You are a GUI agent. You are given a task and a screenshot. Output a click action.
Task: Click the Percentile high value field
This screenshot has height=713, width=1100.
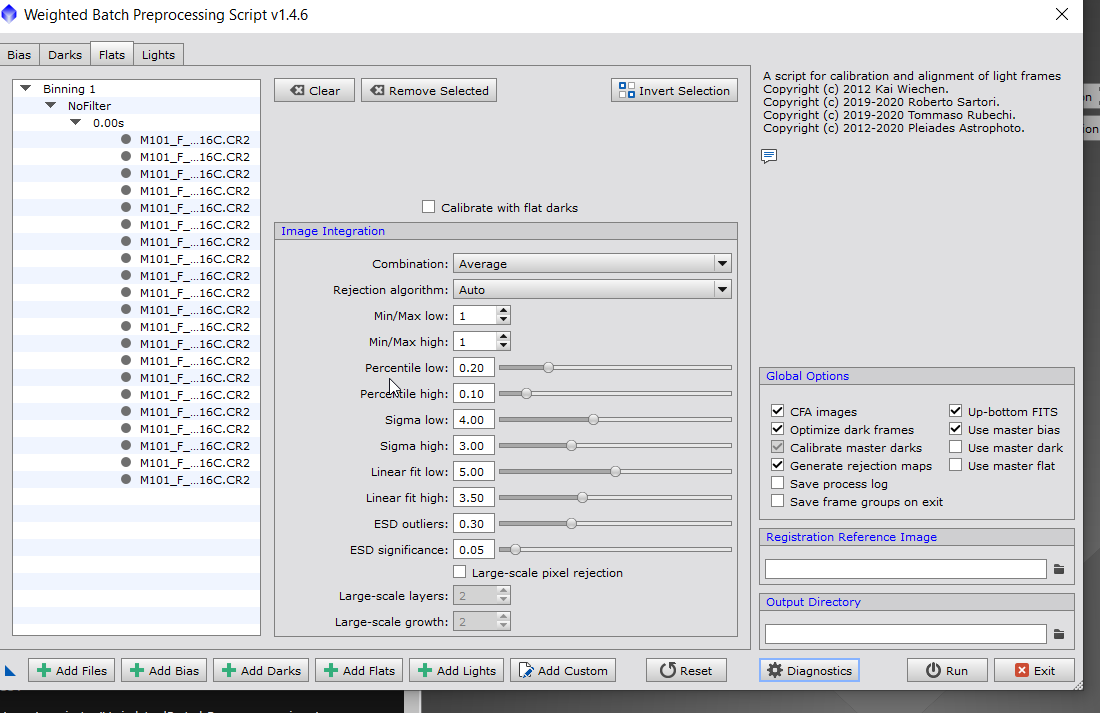(x=474, y=394)
